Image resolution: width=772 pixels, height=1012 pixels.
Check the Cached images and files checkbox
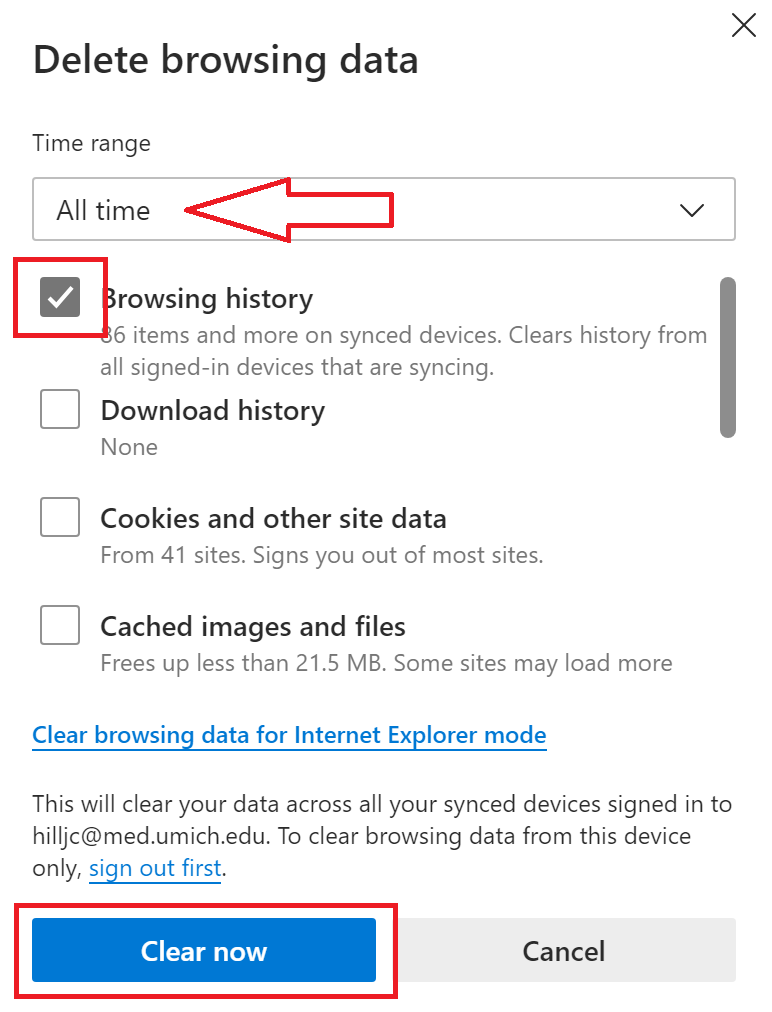pyautogui.click(x=60, y=626)
